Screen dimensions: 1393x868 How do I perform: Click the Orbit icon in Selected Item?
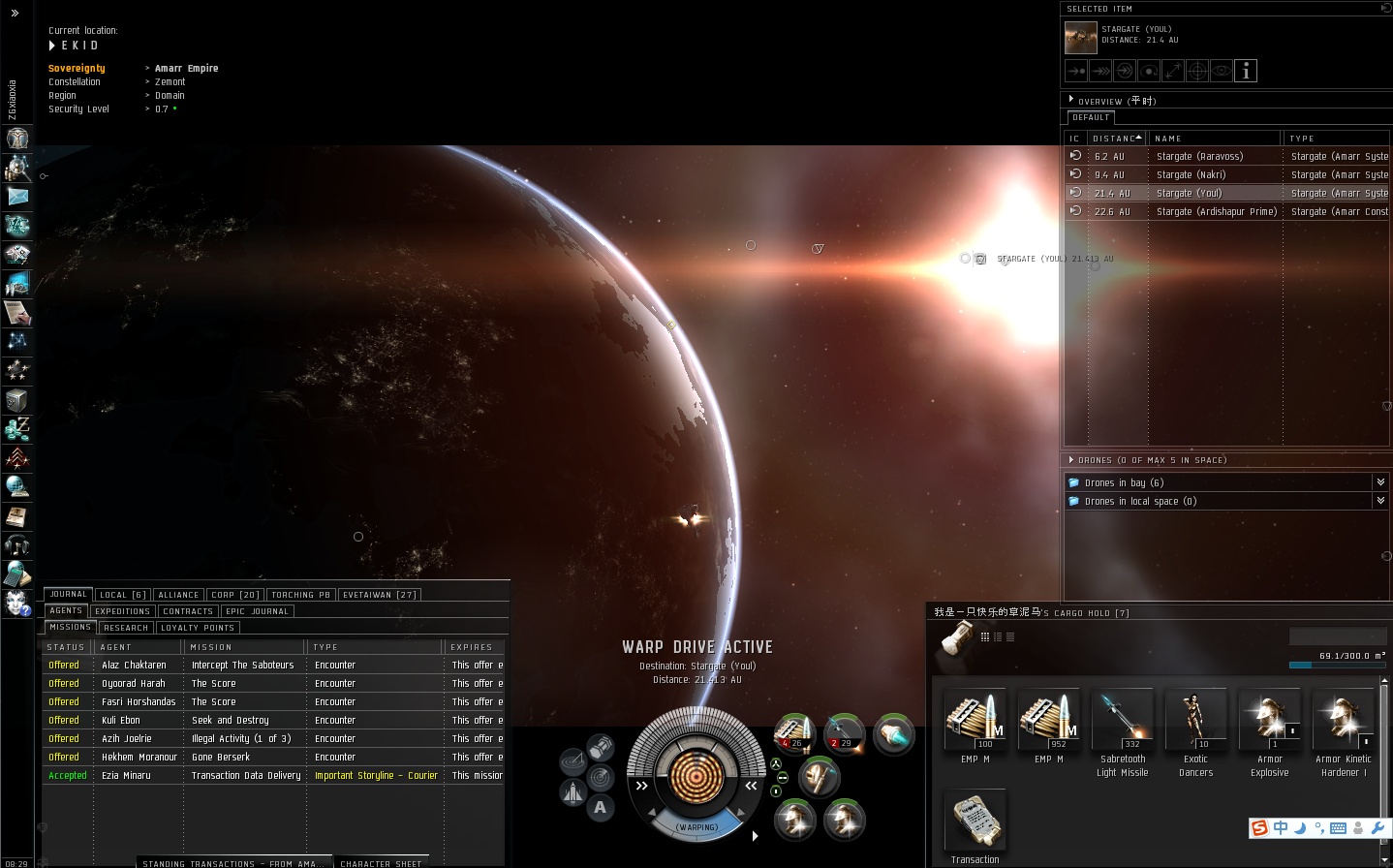pos(1149,71)
